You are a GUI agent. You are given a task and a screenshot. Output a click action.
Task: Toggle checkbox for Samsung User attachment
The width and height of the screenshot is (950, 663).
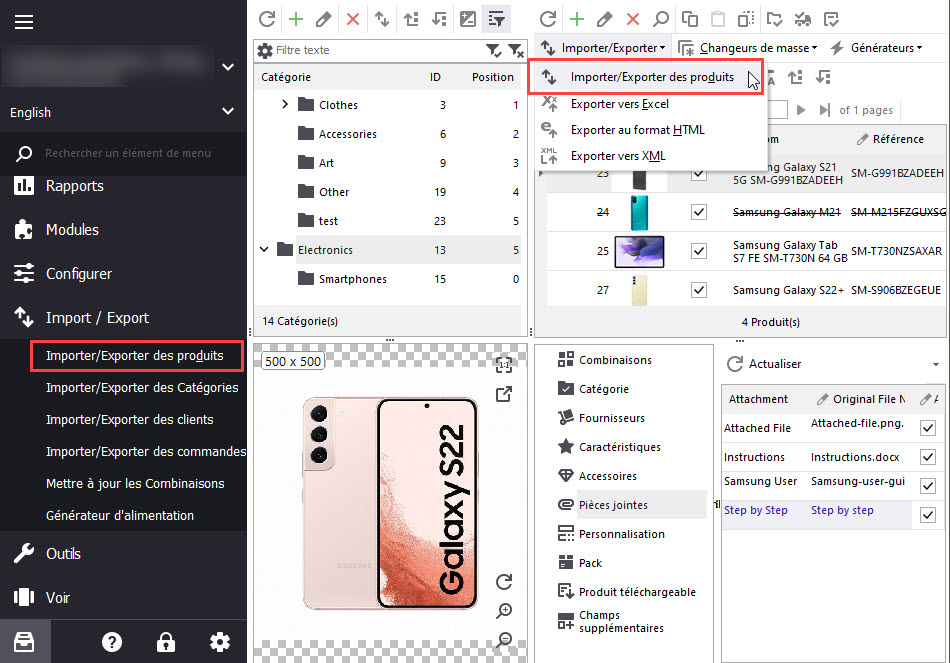click(928, 485)
